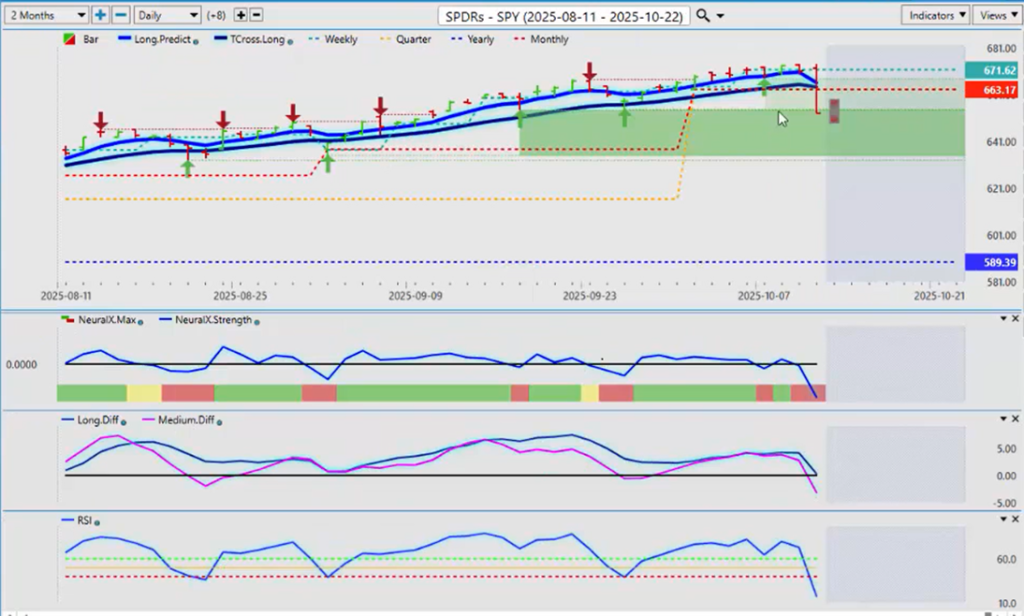Click the black plus button beside (+8)
Screen dimensions: 1024x616
click(x=241, y=15)
